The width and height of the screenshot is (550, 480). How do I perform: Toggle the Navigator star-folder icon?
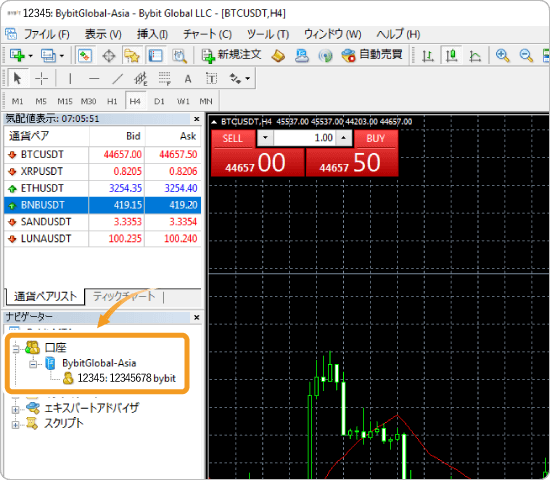click(132, 56)
